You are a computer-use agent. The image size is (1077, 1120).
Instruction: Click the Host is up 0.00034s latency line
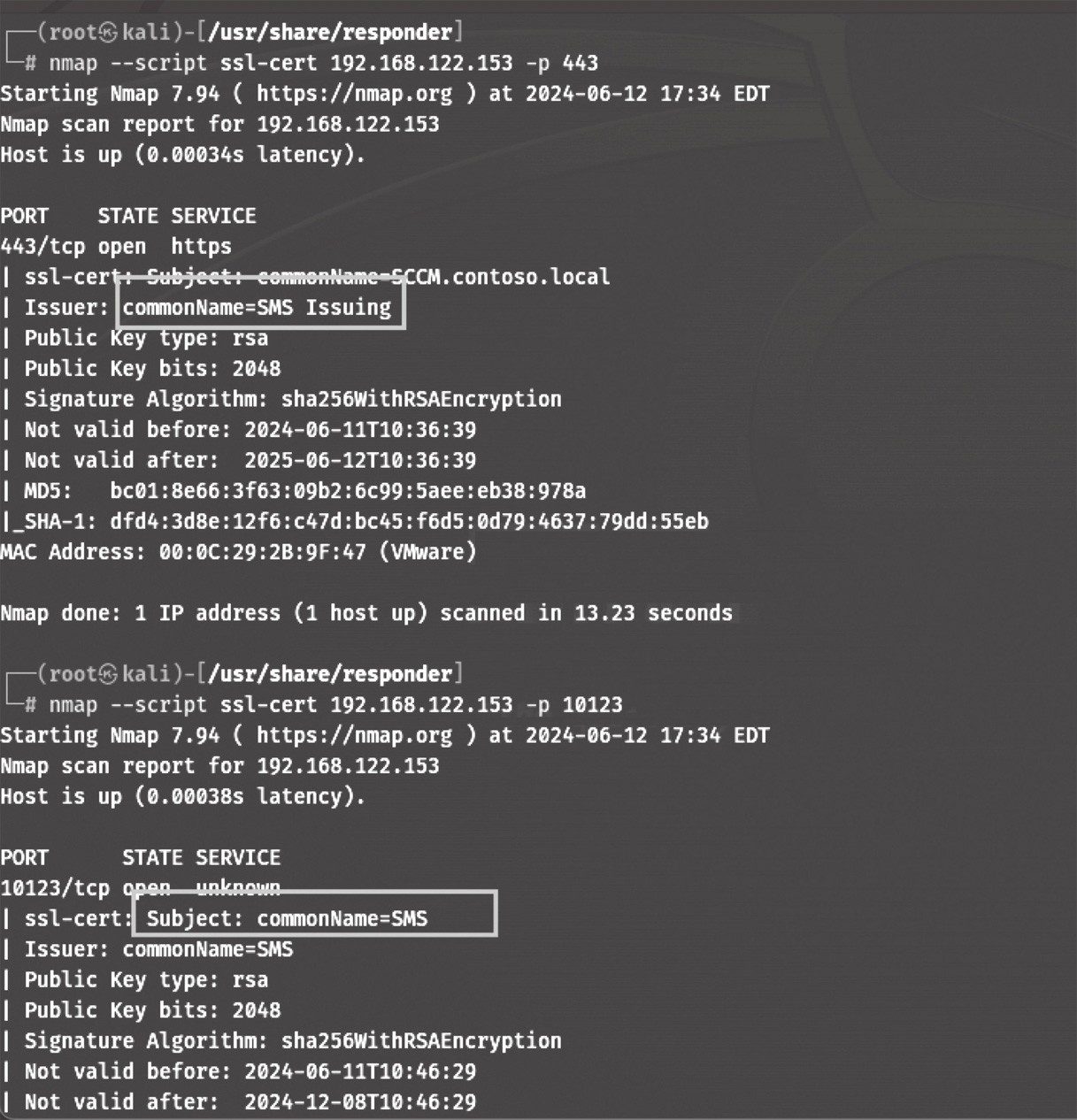pyautogui.click(x=183, y=155)
